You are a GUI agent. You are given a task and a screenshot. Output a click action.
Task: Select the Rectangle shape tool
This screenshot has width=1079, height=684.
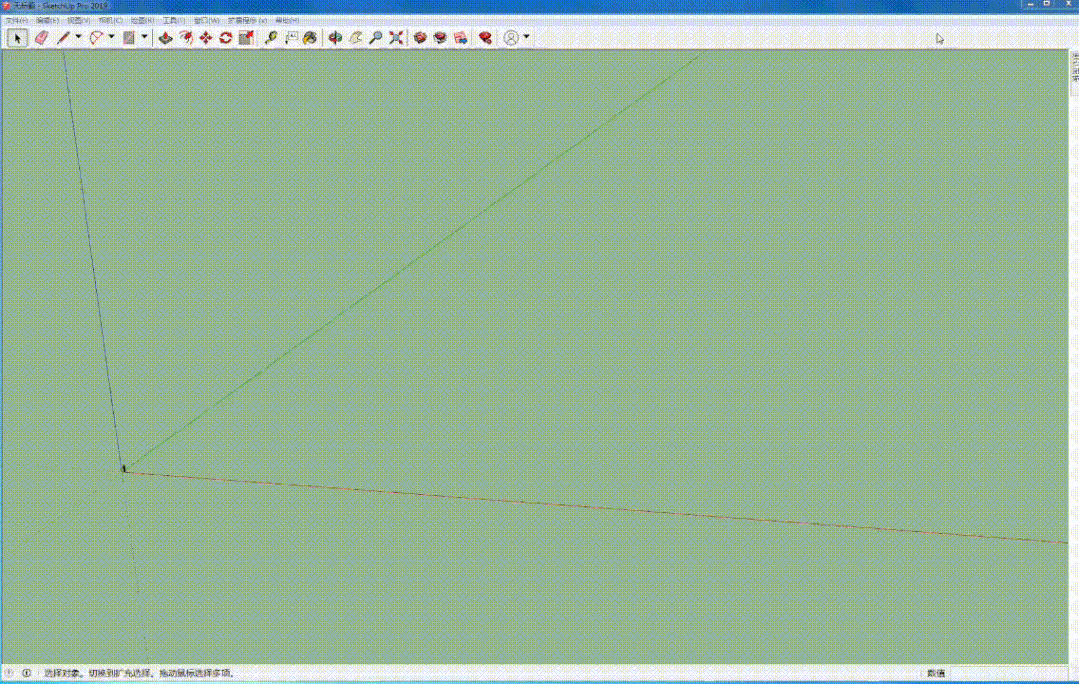pos(129,38)
